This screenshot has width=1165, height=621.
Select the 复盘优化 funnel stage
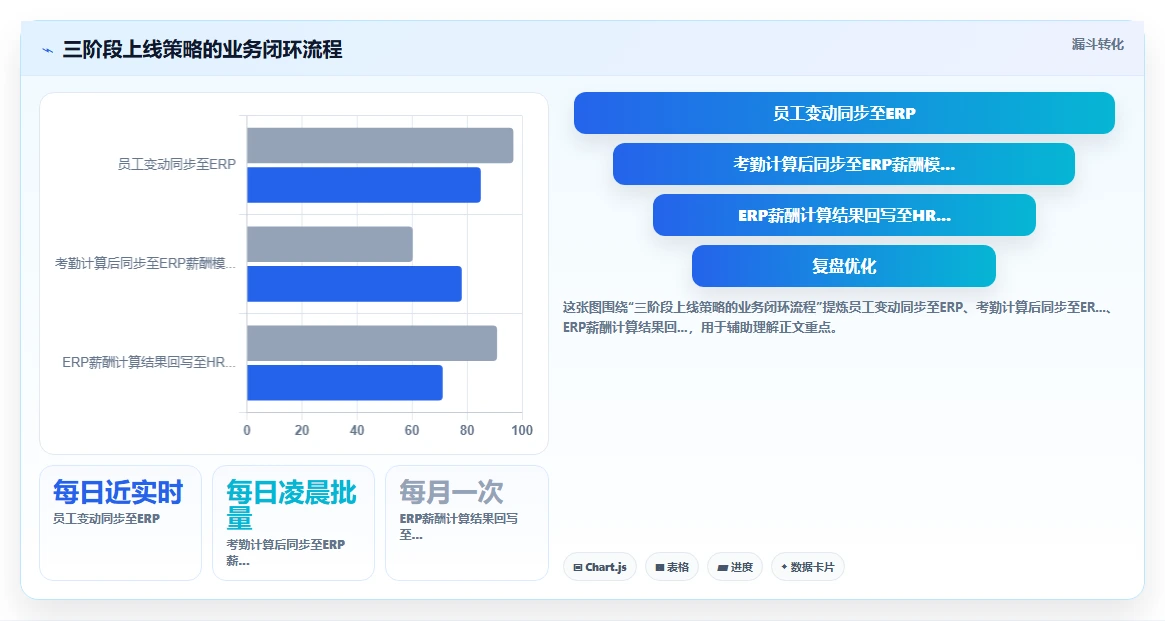[844, 266]
